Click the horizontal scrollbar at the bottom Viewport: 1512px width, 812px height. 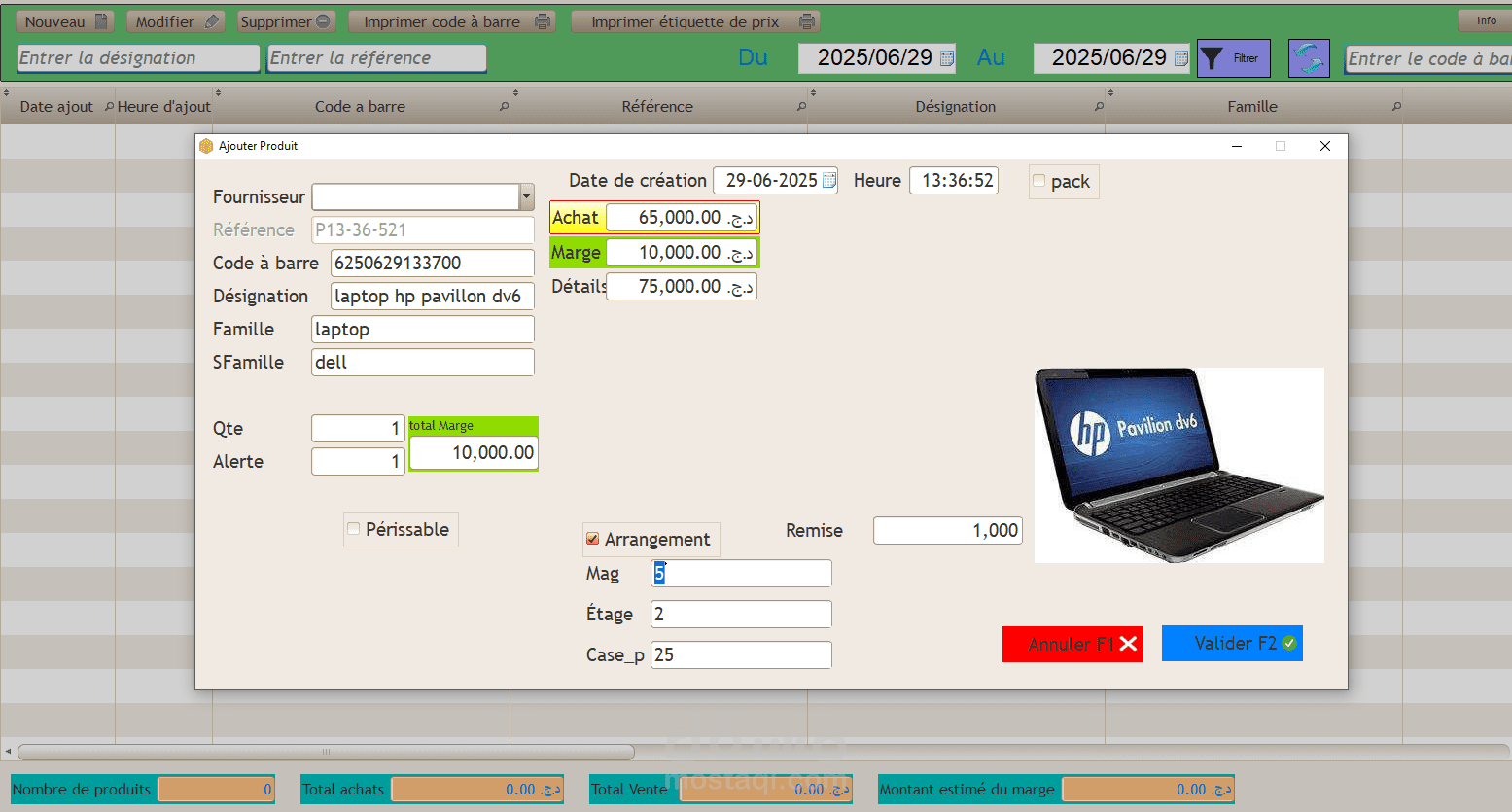point(326,752)
